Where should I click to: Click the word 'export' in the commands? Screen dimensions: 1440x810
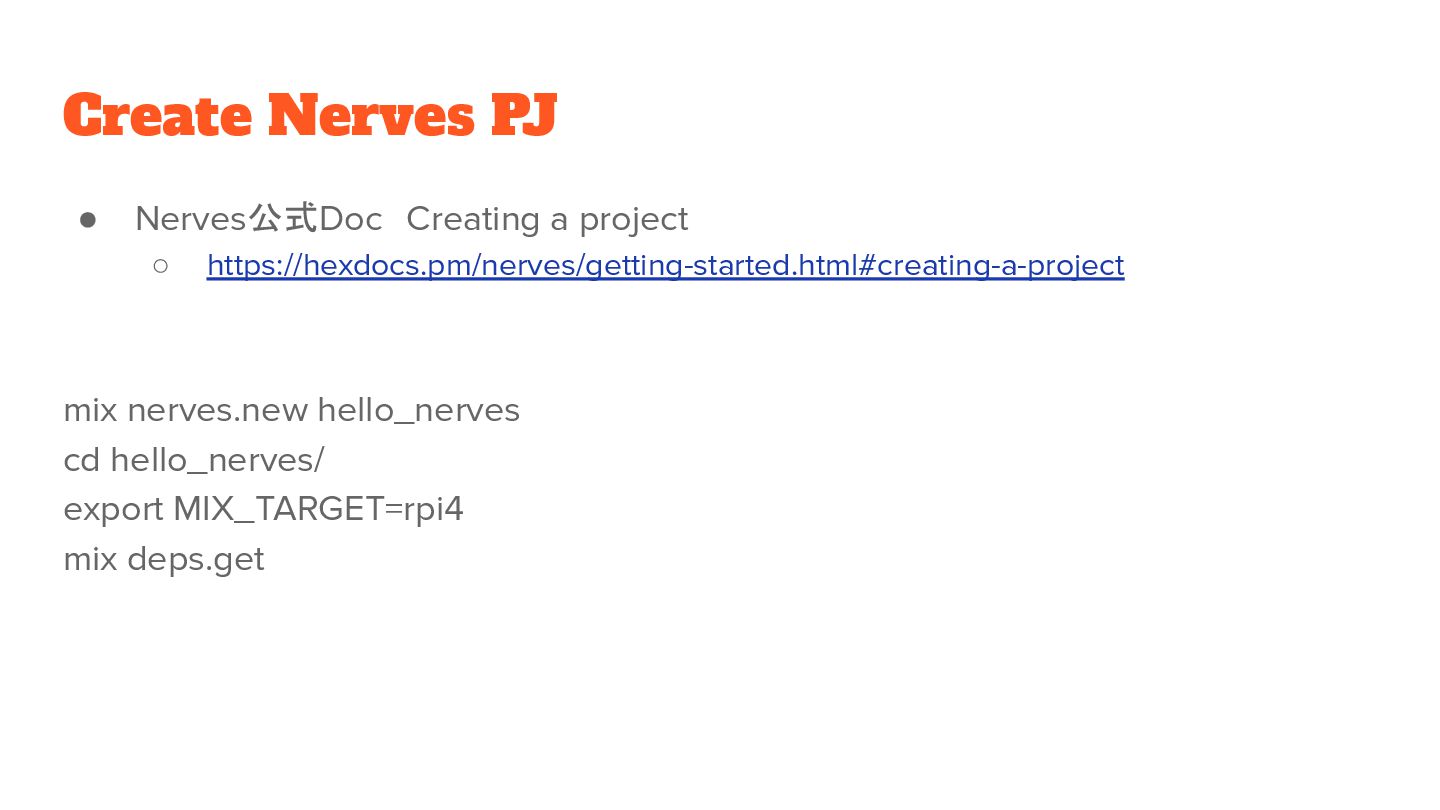pyautogui.click(x=113, y=509)
